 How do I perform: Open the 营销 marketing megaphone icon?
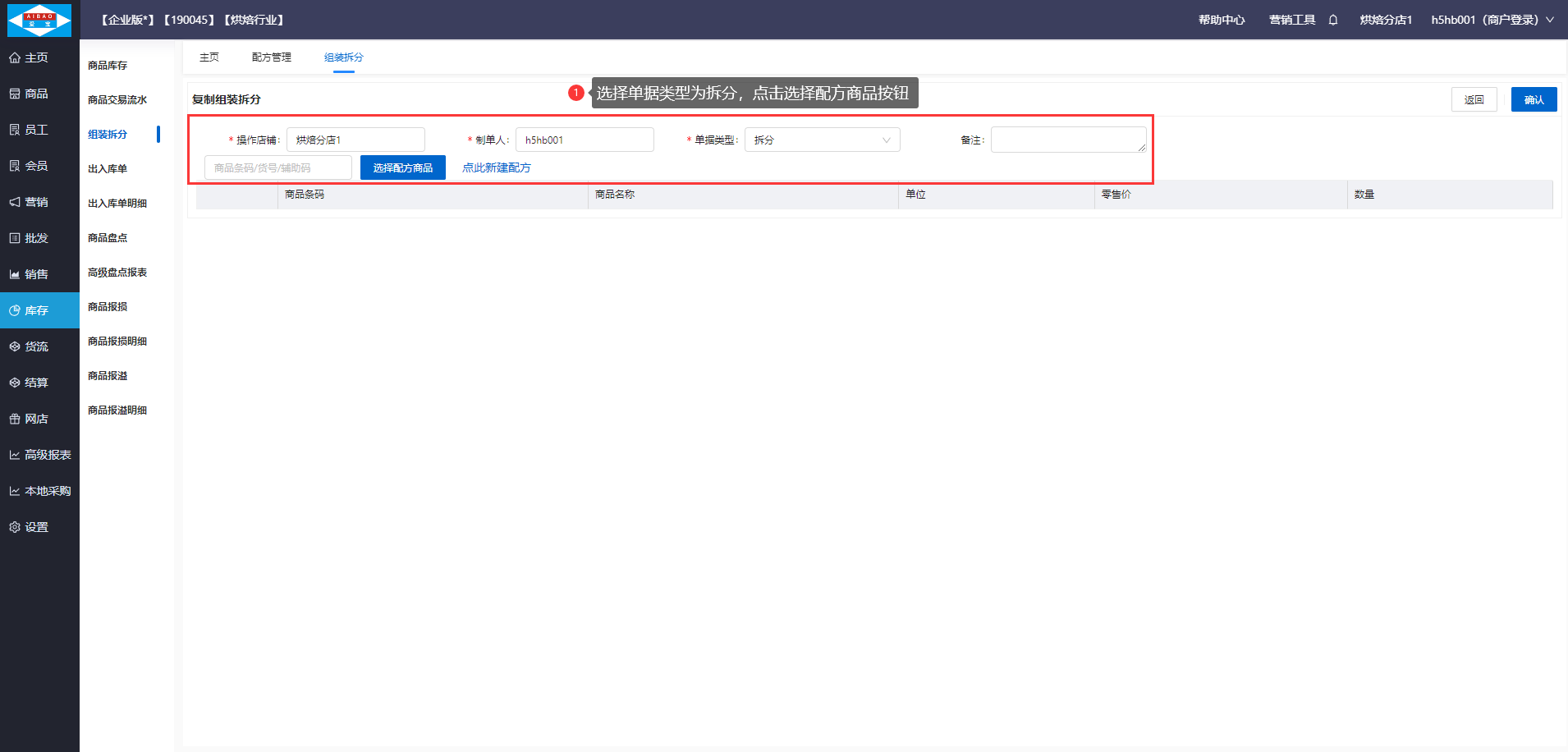15,203
